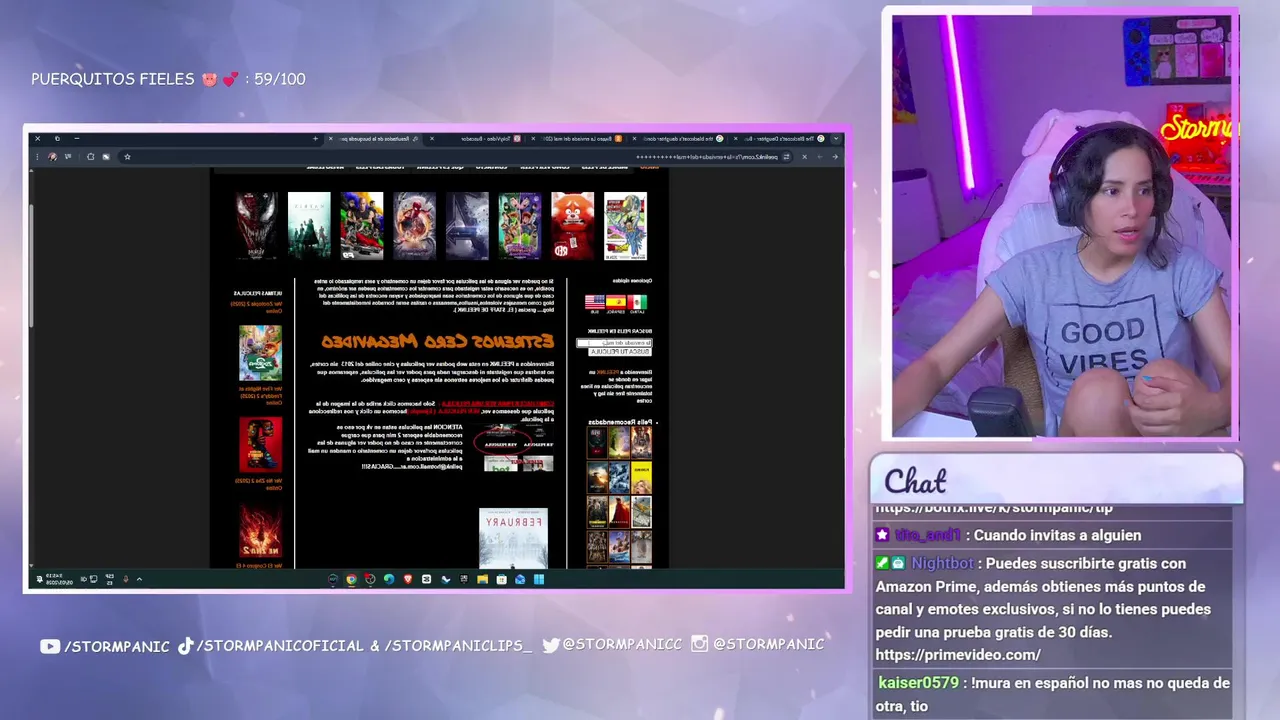The image size is (1280, 720).
Task: Open the Matrix movie poster
Action: pos(309,226)
